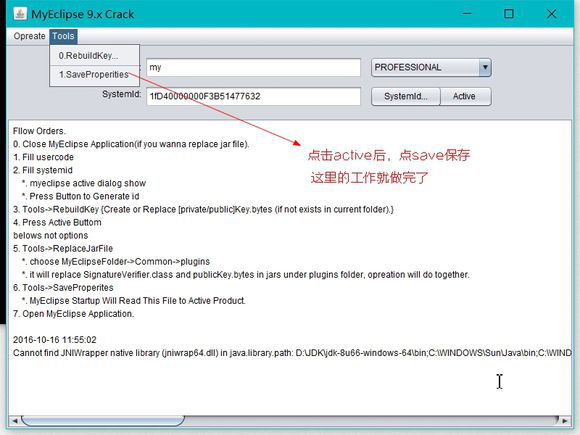This screenshot has height=435, width=580.
Task: Click the scrollbar right arrow
Action: [565, 421]
